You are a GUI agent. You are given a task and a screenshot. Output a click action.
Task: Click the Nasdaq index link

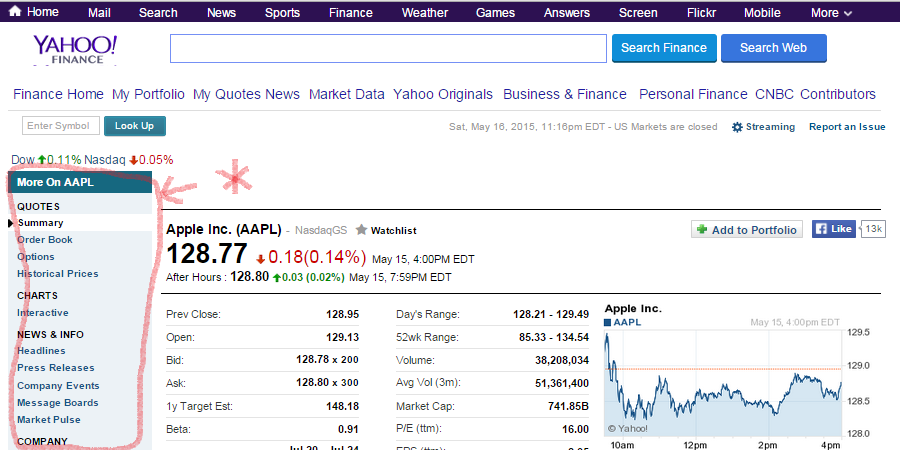(x=104, y=160)
